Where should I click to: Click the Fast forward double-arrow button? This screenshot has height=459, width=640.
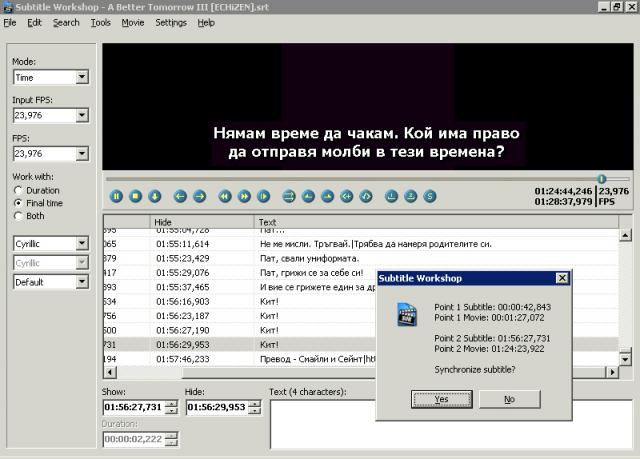(244, 197)
